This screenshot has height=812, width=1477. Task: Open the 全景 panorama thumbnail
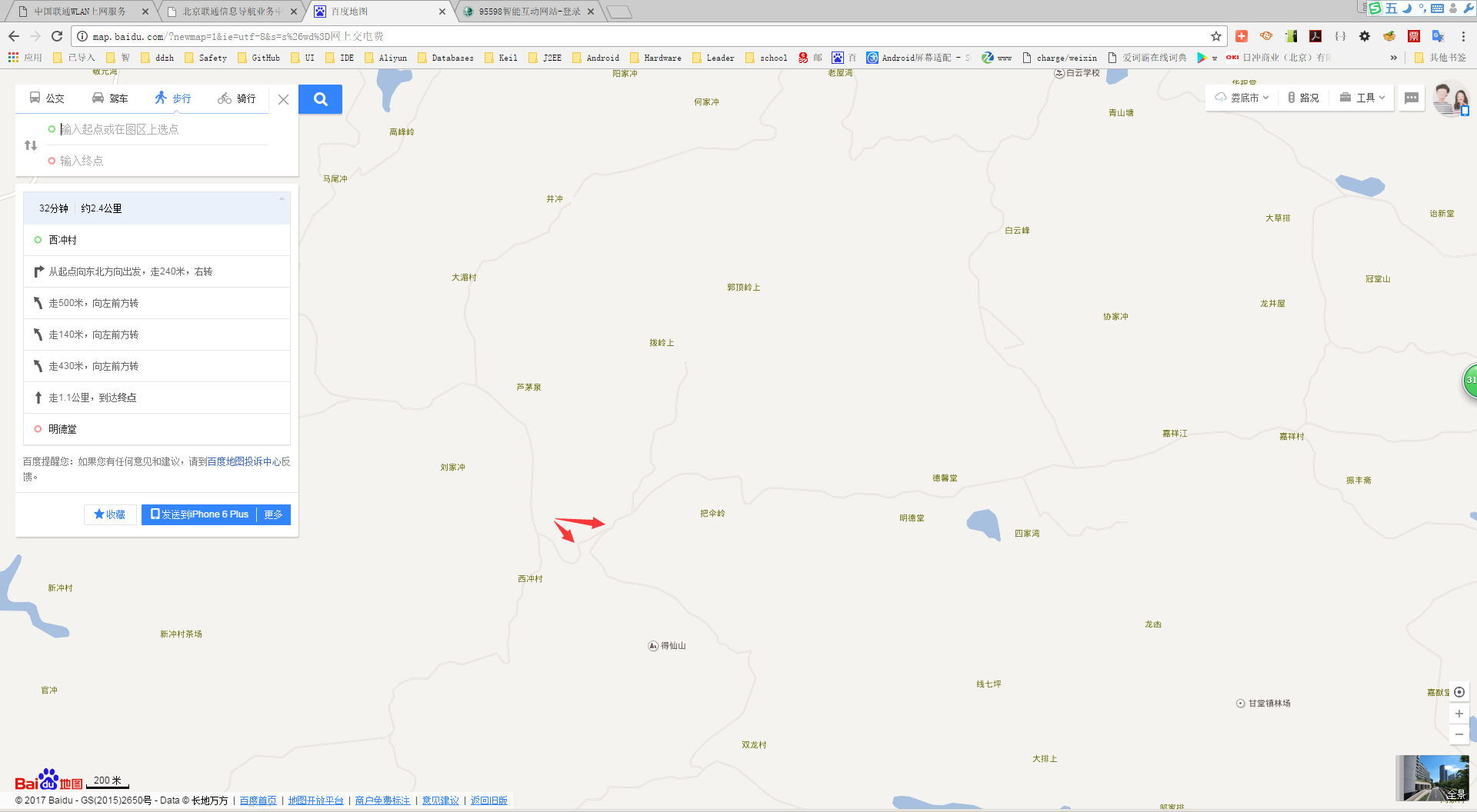(x=1432, y=778)
